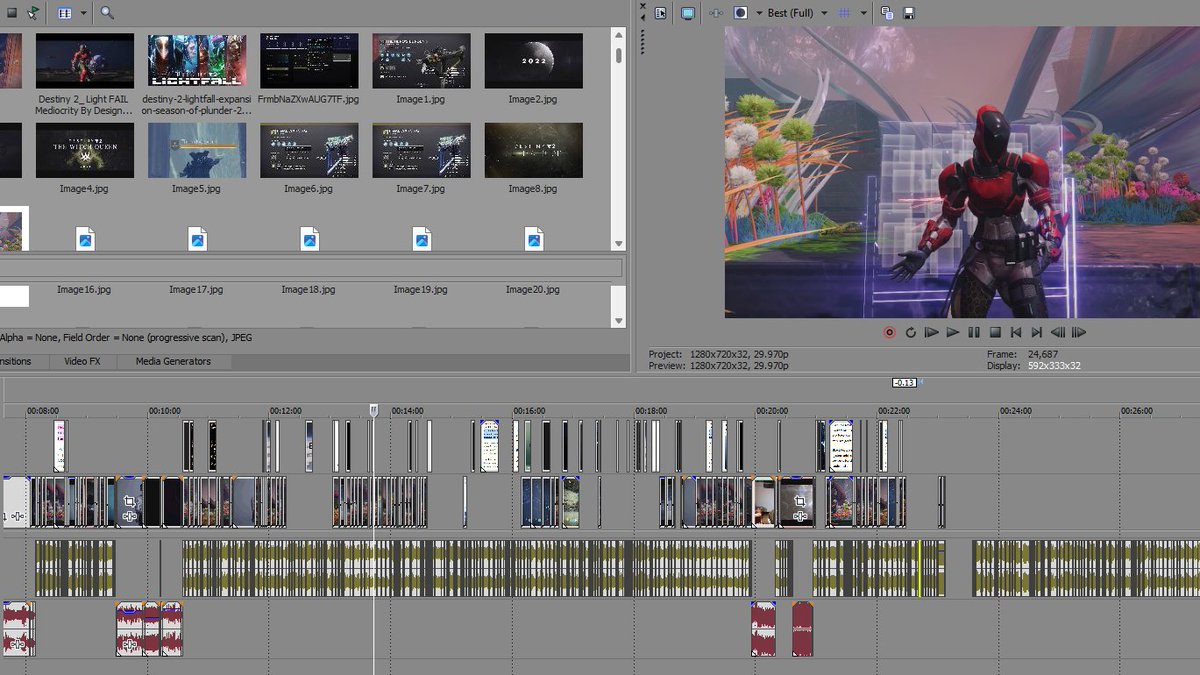Click Save Snapshot to File icon
Image resolution: width=1200 pixels, height=675 pixels.
(x=909, y=13)
